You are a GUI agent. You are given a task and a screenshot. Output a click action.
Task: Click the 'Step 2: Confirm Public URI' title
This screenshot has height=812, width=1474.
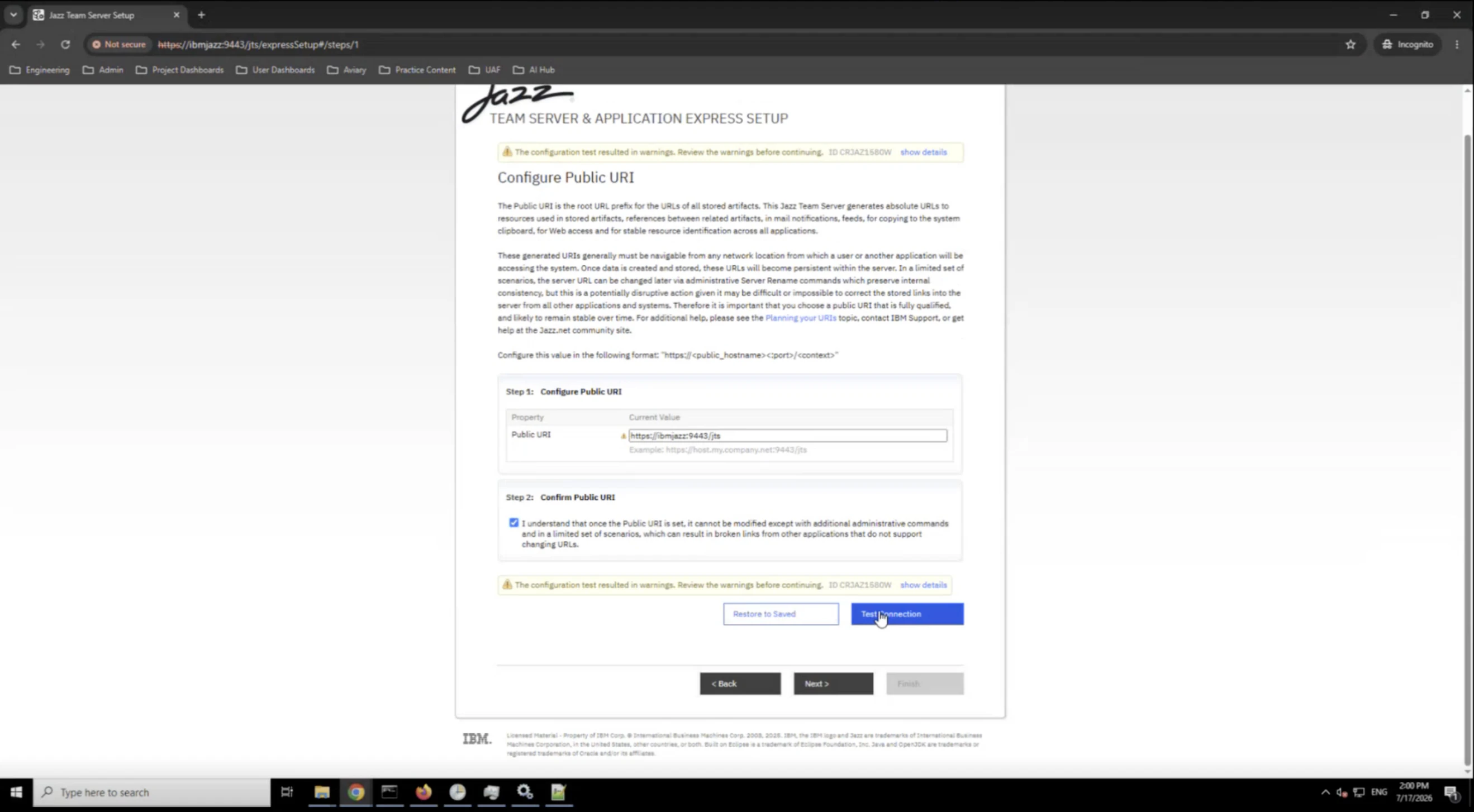pos(560,498)
